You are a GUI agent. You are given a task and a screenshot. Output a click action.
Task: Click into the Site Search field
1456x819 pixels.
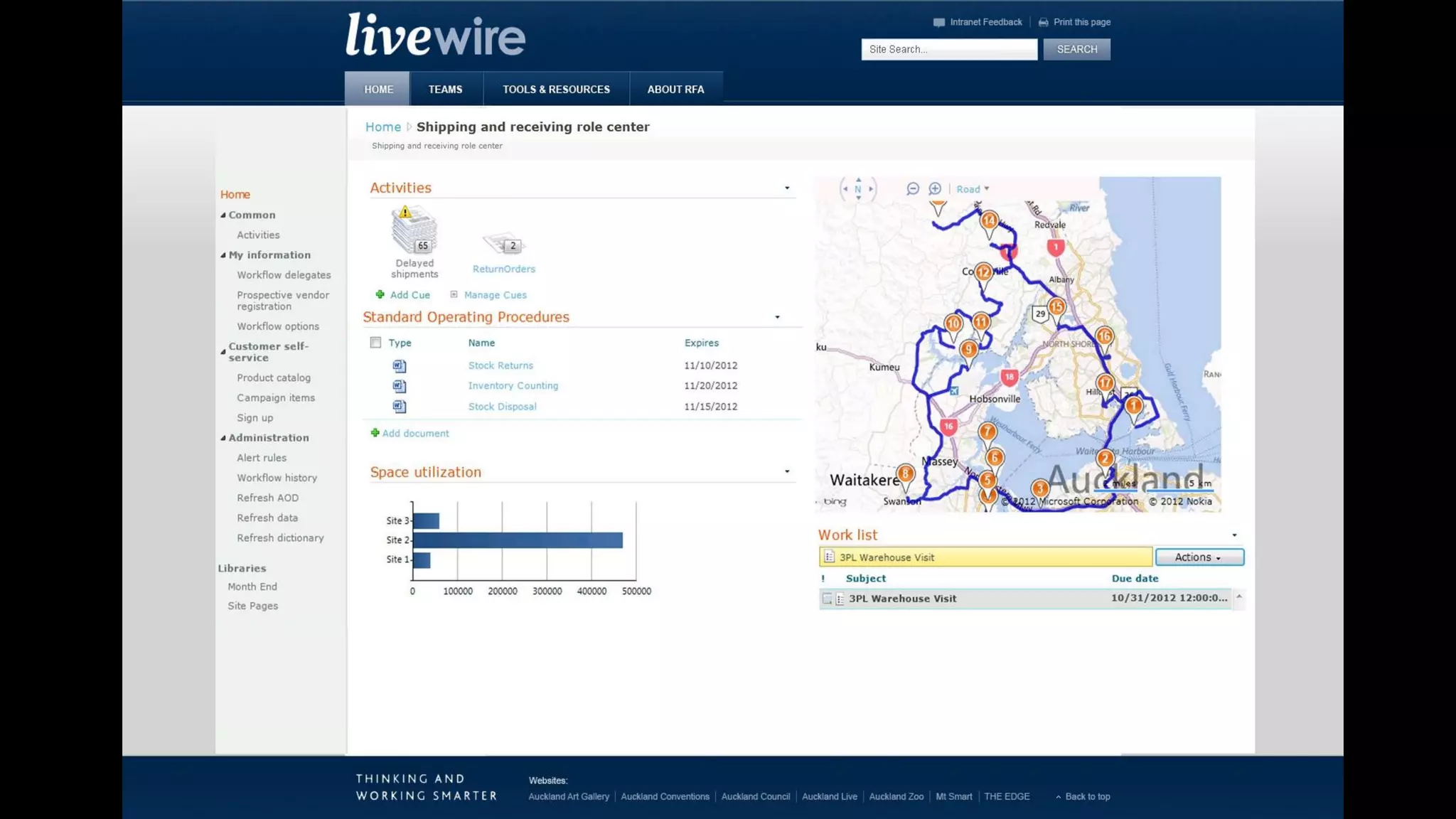[x=948, y=49]
